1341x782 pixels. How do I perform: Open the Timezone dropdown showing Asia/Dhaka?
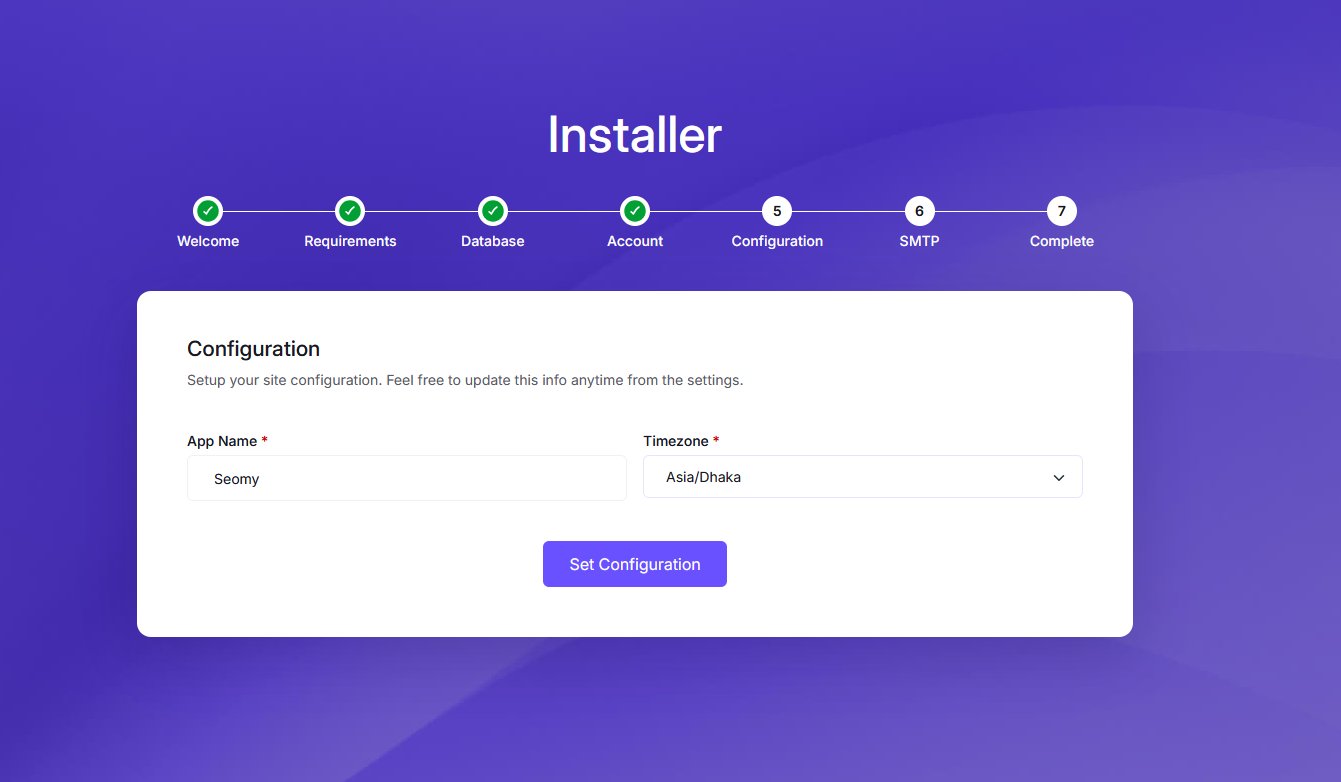click(x=850, y=477)
